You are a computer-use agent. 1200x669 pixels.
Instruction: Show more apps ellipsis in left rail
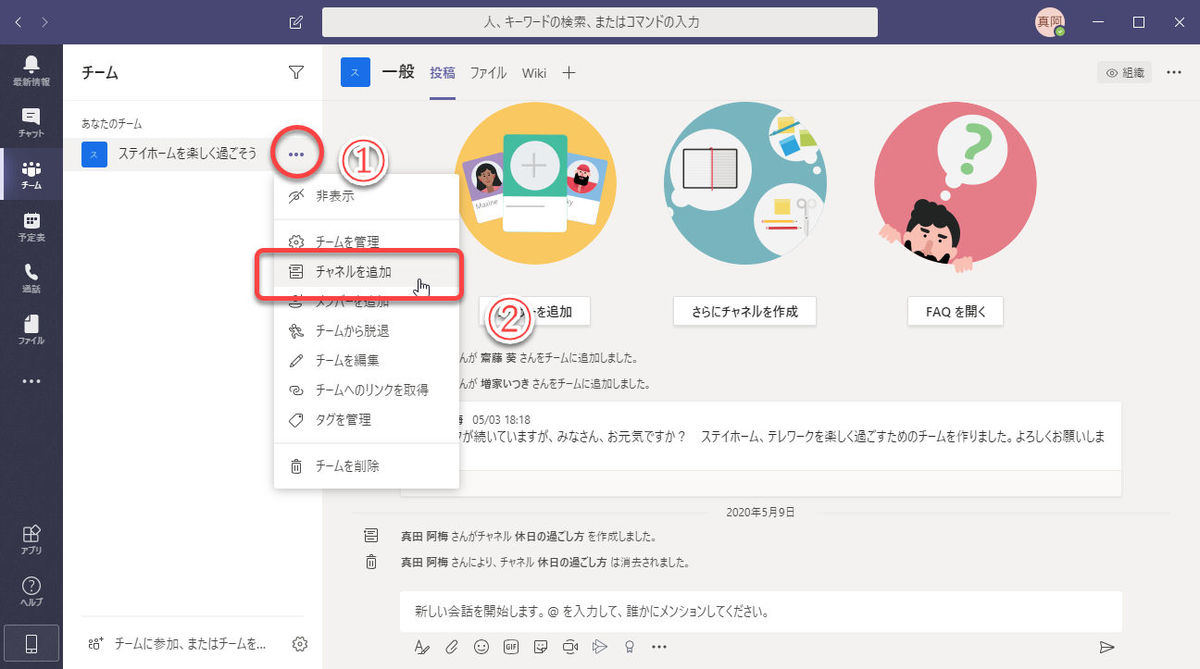[31, 381]
